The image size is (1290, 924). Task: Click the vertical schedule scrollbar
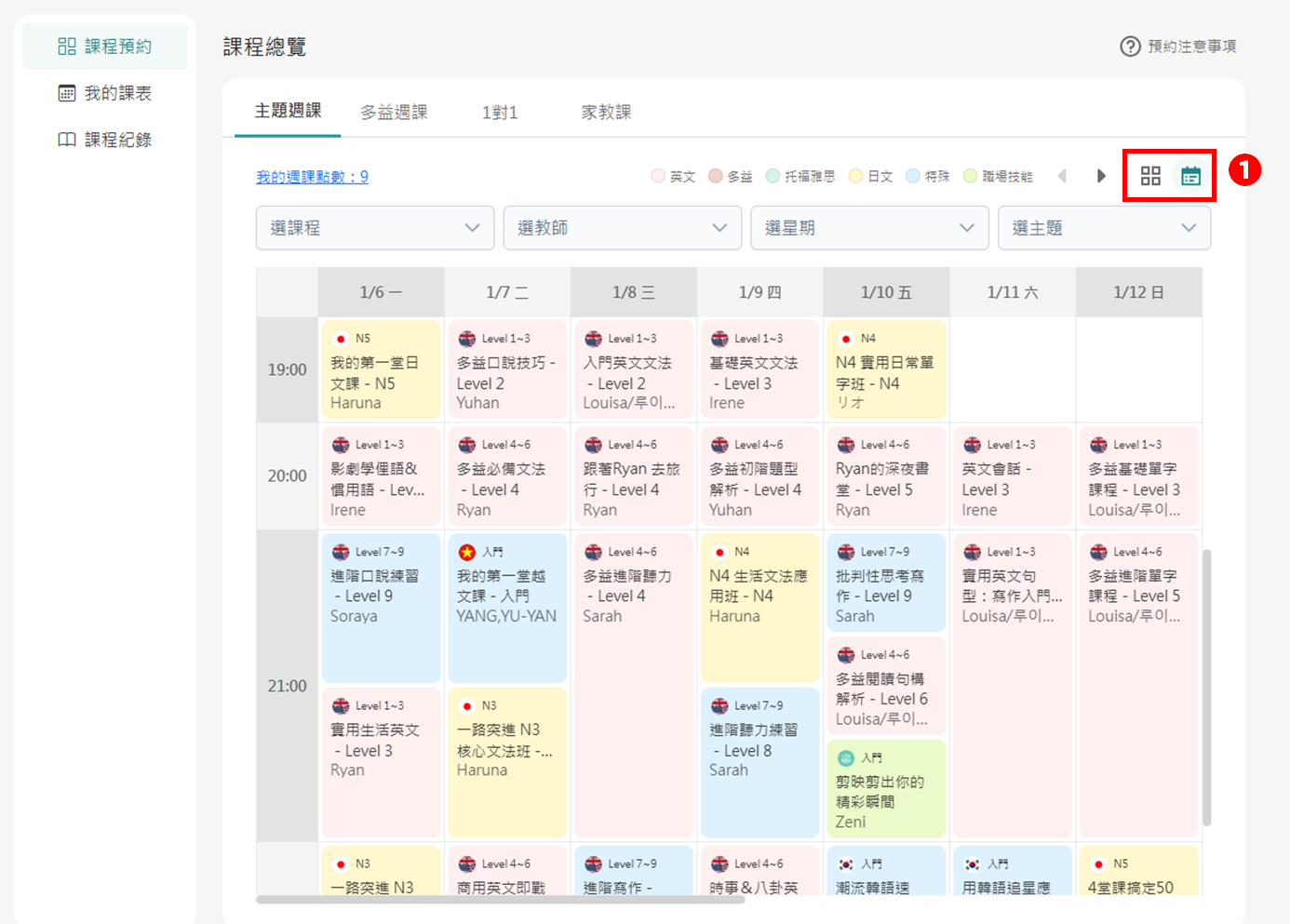click(1206, 687)
